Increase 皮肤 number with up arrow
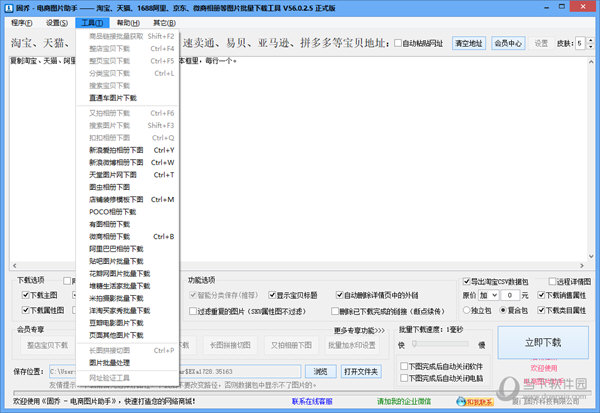 591,40
